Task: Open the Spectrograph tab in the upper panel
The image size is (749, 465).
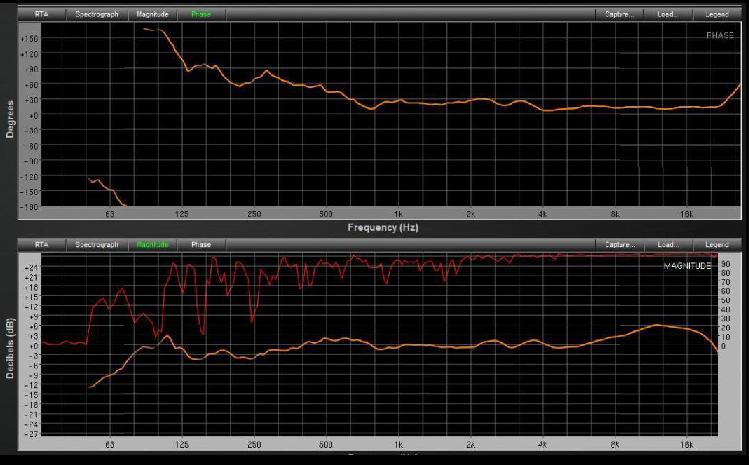Action: coord(97,15)
